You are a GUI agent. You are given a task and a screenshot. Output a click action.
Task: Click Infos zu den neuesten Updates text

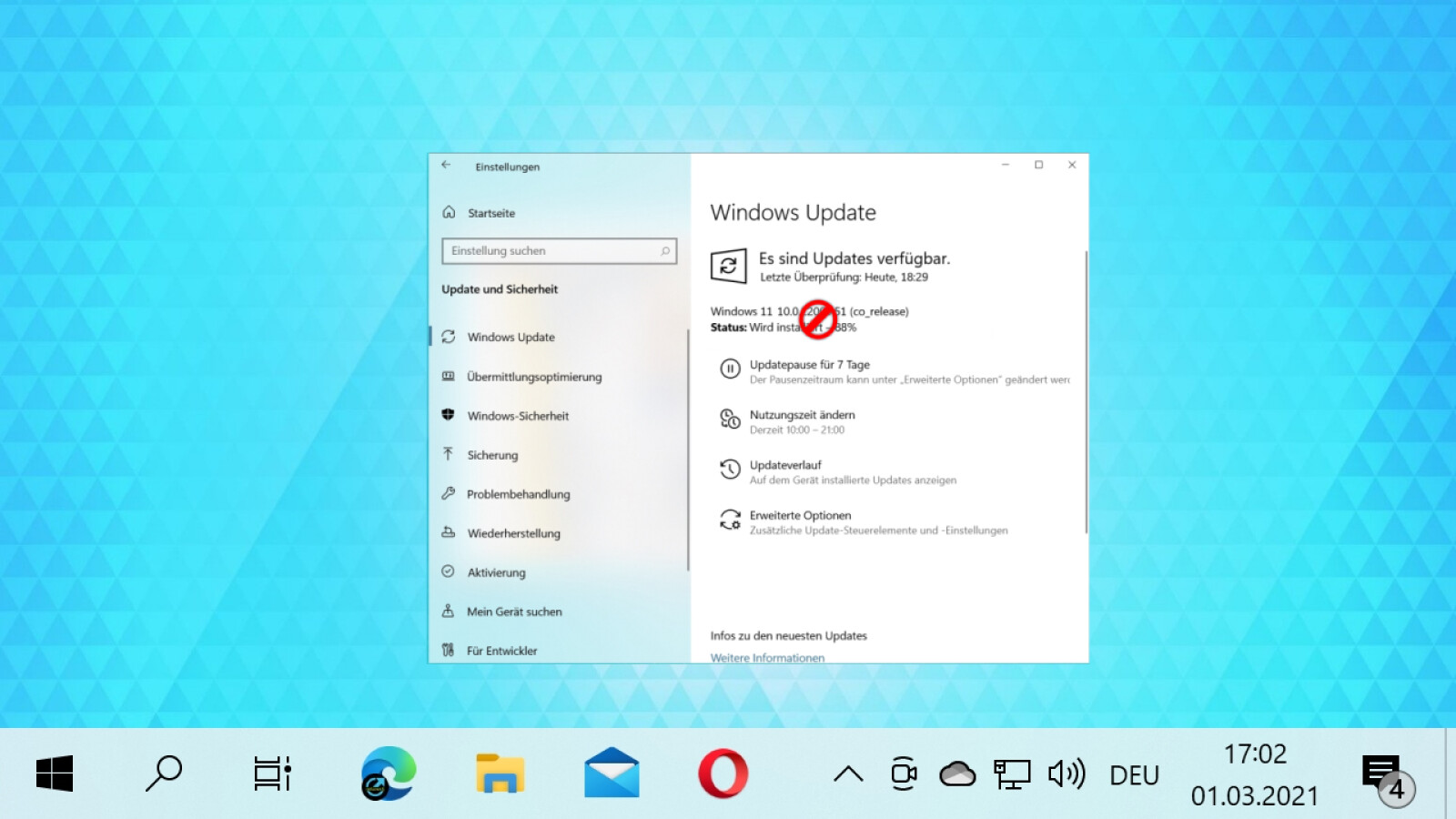coord(788,636)
